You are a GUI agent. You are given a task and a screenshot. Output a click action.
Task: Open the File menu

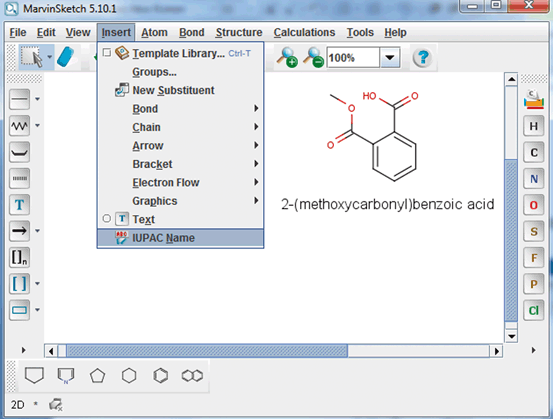click(18, 32)
